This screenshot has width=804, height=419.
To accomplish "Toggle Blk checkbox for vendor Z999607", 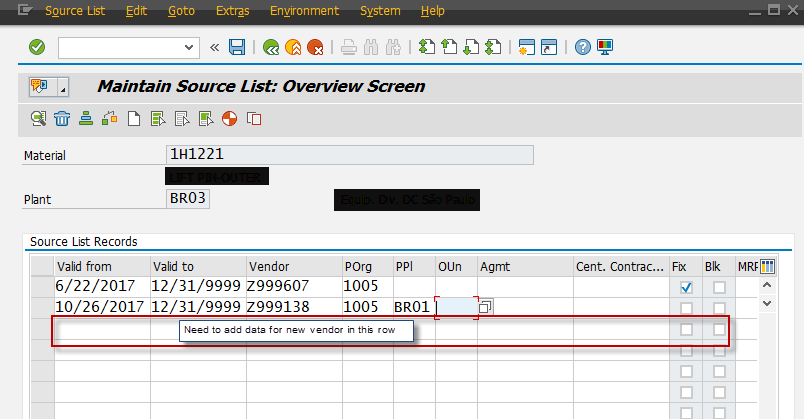I will pyautogui.click(x=719, y=287).
